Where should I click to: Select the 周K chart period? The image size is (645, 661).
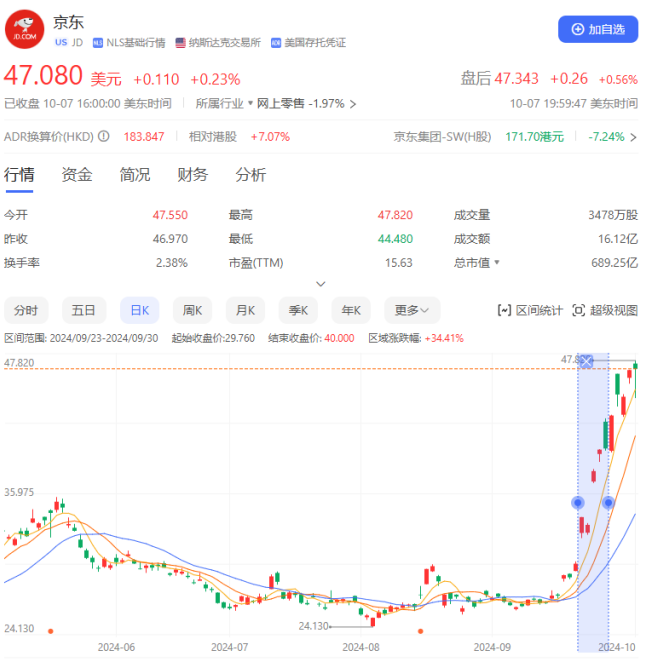[192, 310]
